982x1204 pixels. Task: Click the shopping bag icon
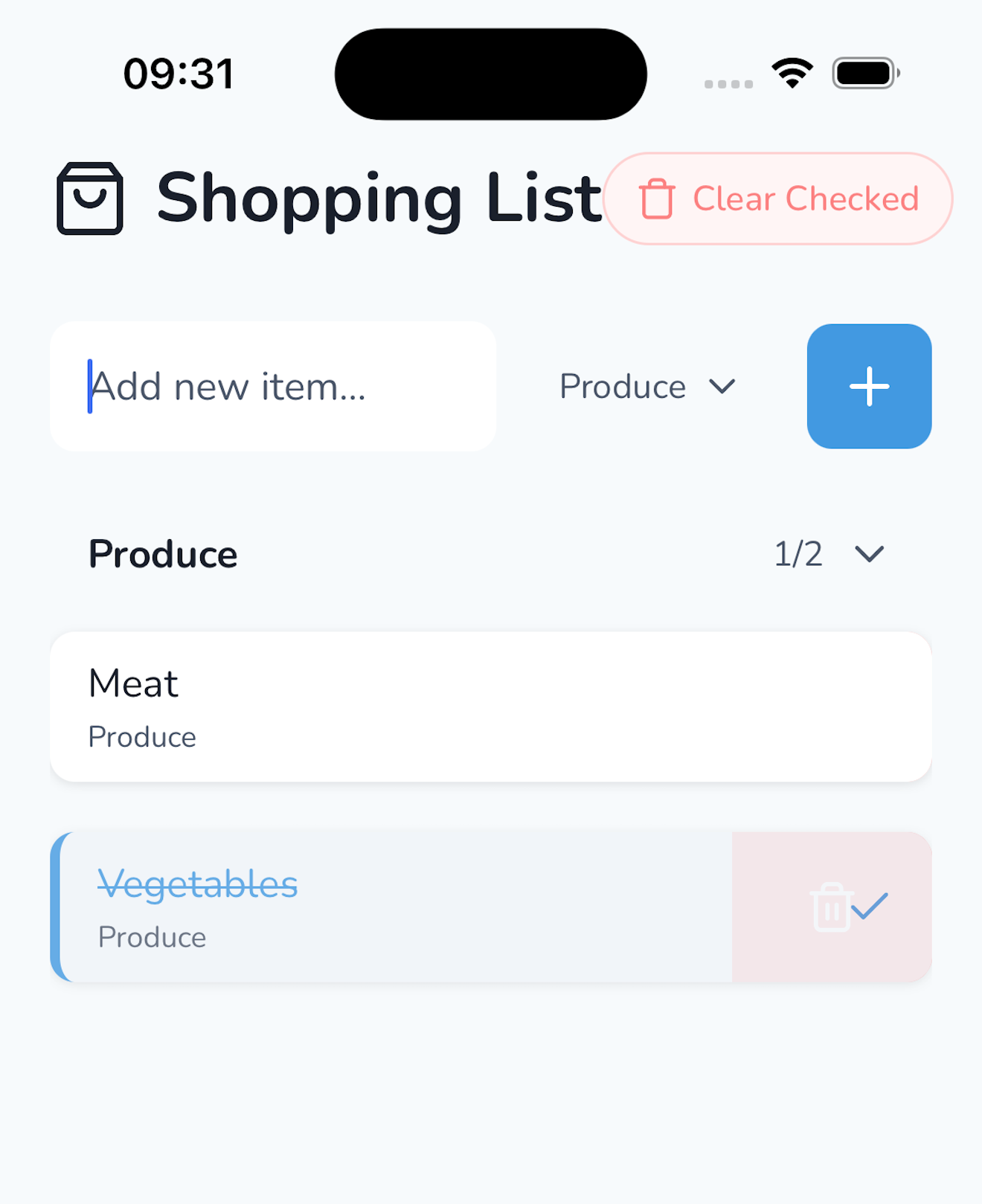point(90,199)
